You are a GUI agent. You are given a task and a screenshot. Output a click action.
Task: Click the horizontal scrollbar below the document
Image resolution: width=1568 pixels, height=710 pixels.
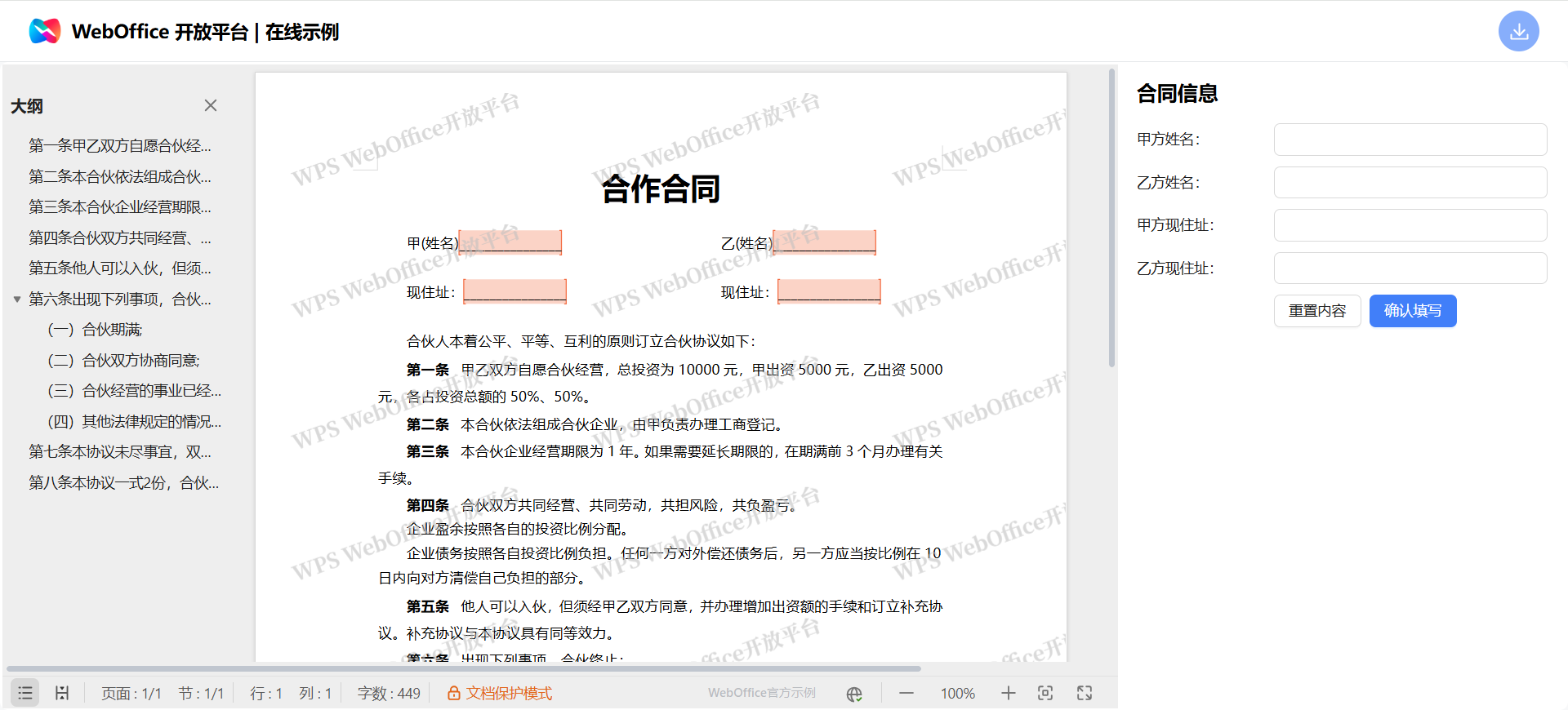point(464,668)
